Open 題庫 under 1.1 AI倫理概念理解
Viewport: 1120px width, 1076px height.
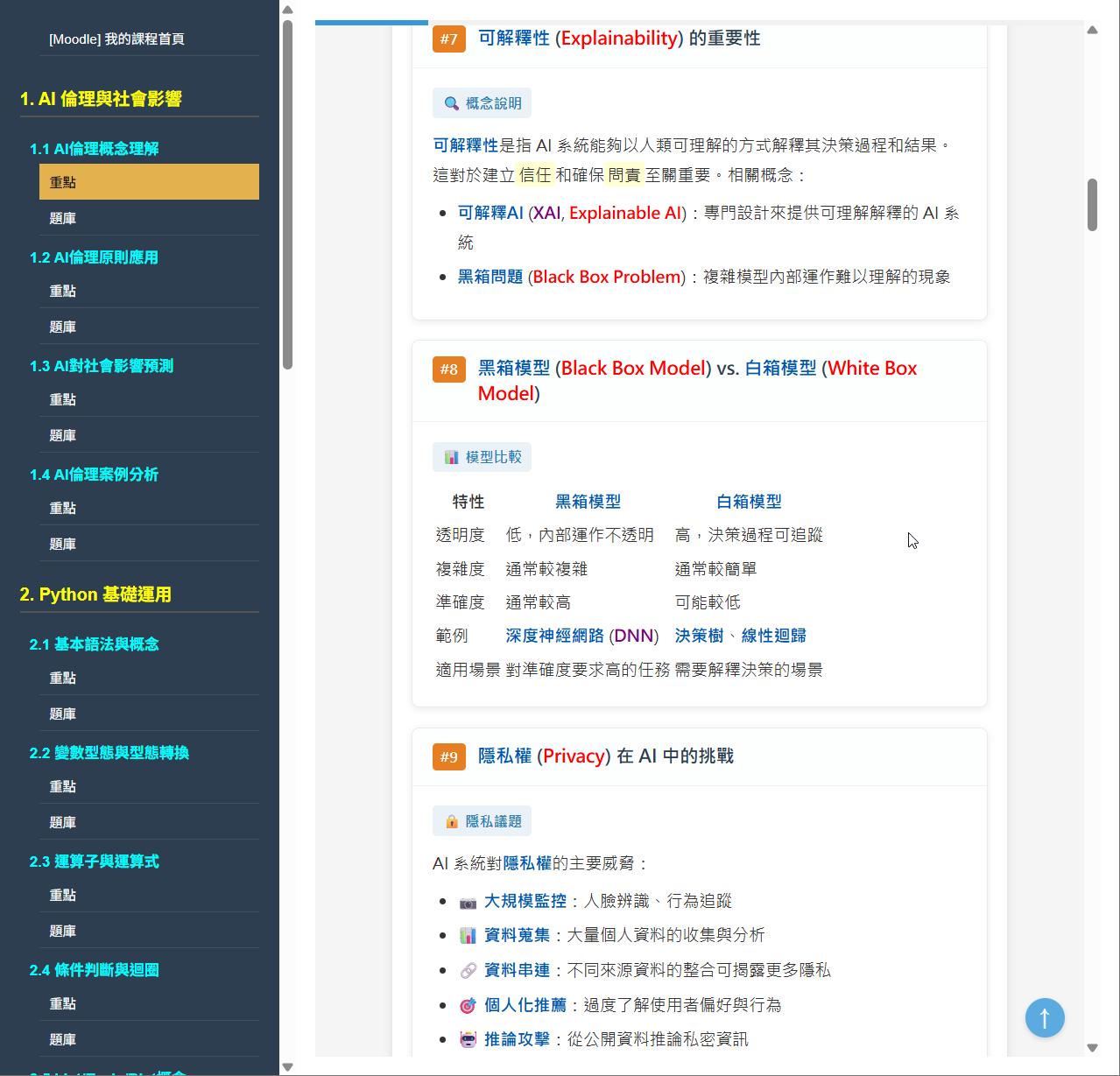149,218
